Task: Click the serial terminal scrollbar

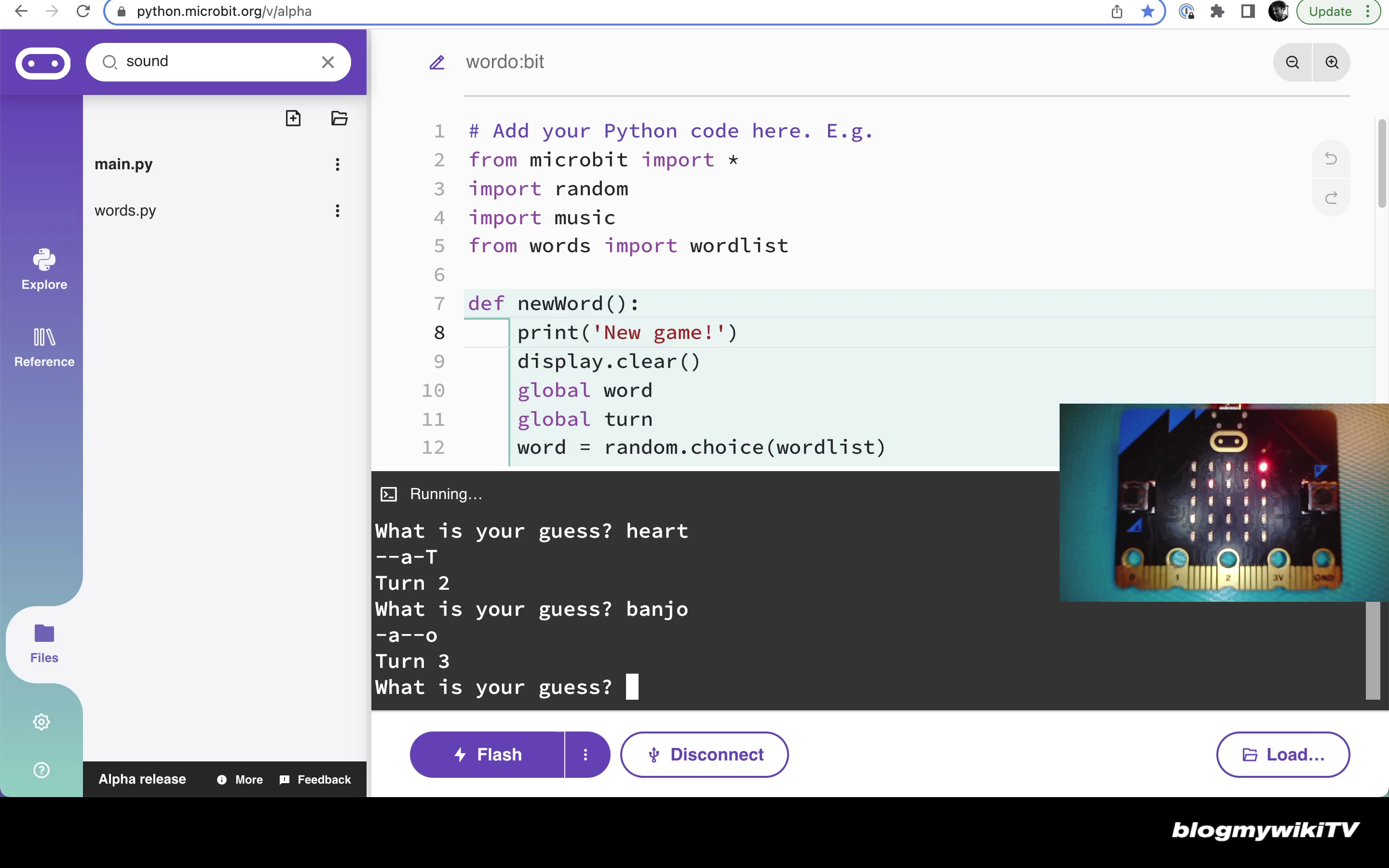Action: (1372, 651)
